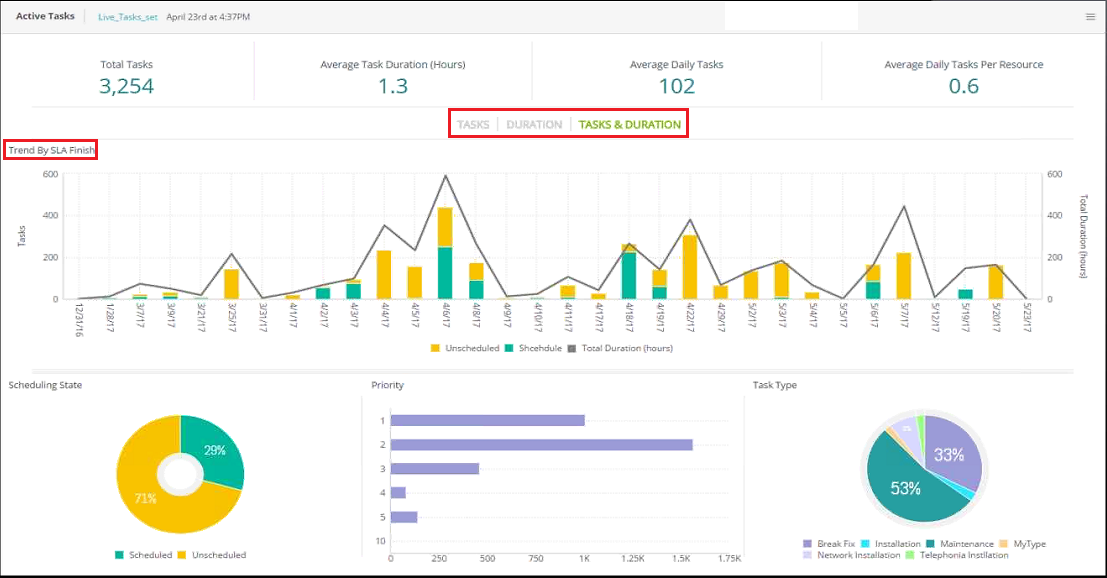Screen dimensions: 1107x578
Task: Switch to the TASKS tab
Action: pyautogui.click(x=472, y=124)
